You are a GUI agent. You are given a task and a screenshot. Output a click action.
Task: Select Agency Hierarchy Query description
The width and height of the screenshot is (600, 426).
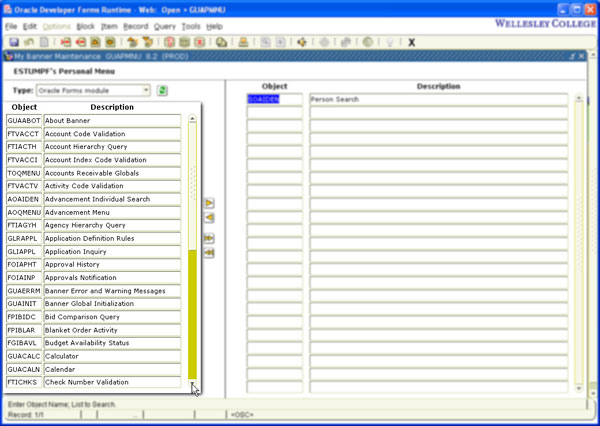(x=112, y=225)
